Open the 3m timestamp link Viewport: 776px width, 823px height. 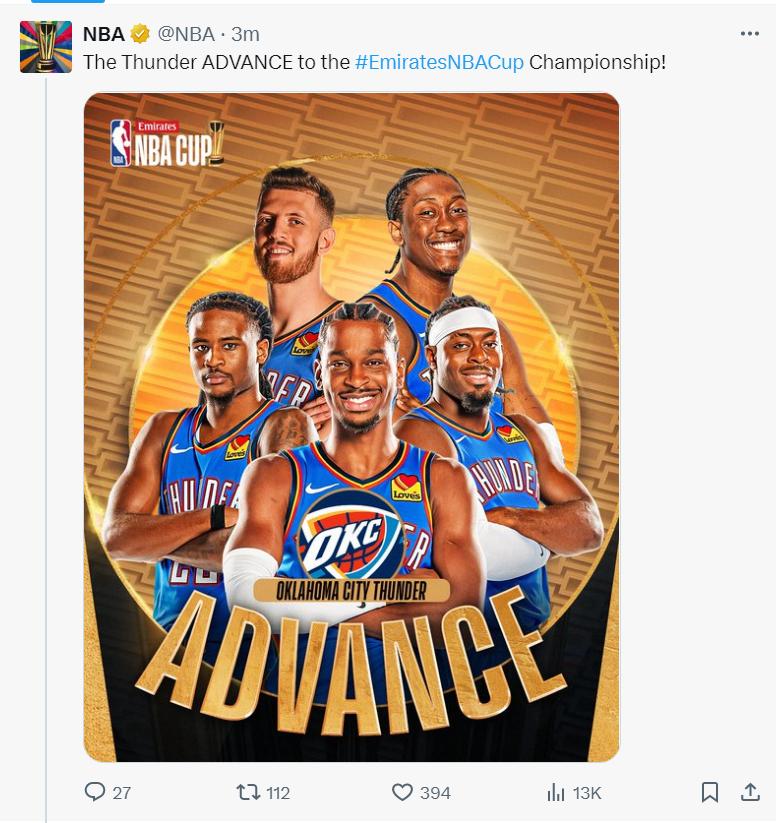(245, 34)
